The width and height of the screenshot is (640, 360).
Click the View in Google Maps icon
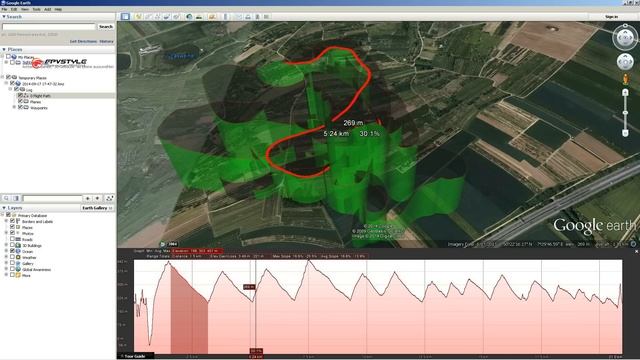(267, 17)
